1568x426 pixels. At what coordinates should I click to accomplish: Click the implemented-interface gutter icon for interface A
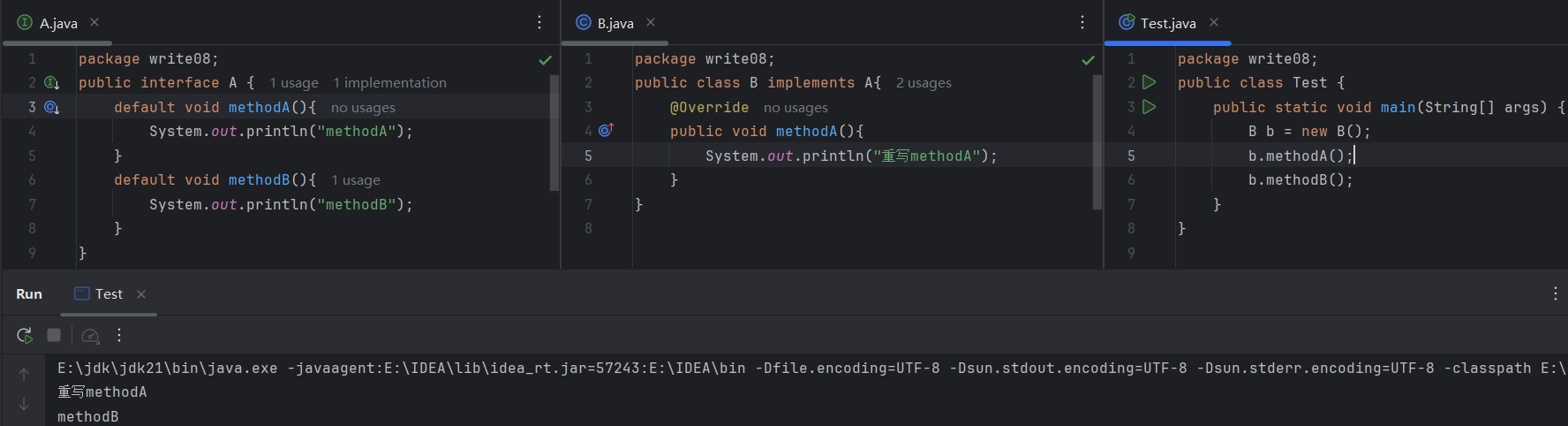52,83
